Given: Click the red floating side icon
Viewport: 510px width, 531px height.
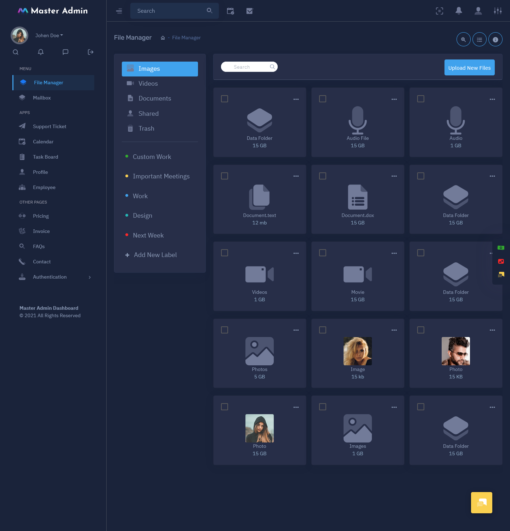Looking at the screenshot, I should [x=501, y=261].
